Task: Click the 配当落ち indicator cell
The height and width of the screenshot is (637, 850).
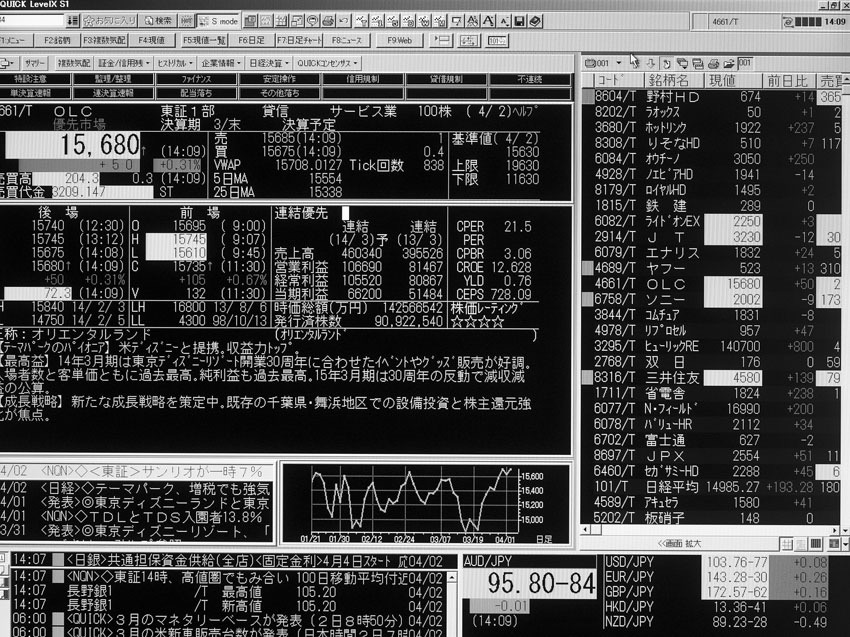Action: pyautogui.click(x=196, y=93)
